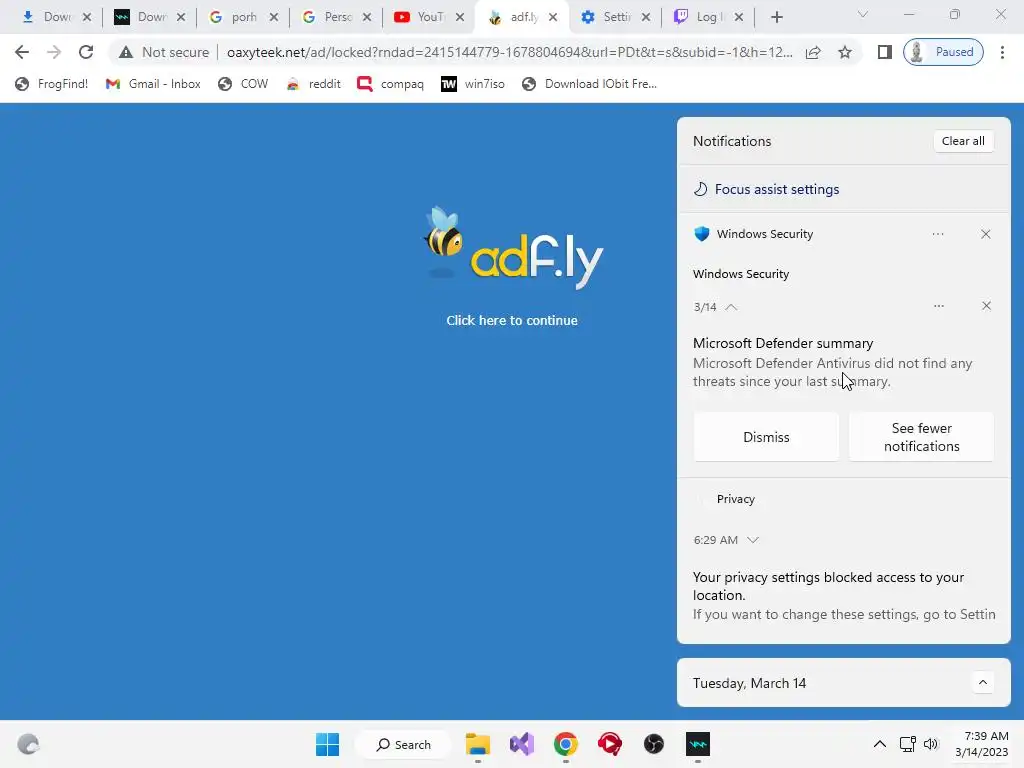Expand the 6:29 AM Privacy notification
Screen dimensions: 1024x768
(752, 540)
